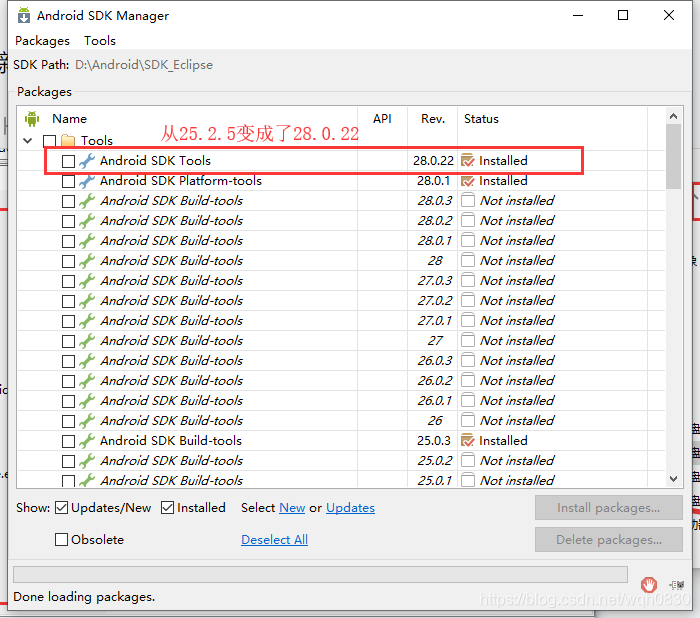Click not-installed status icon for rev 27.0.2

pyautogui.click(x=467, y=300)
